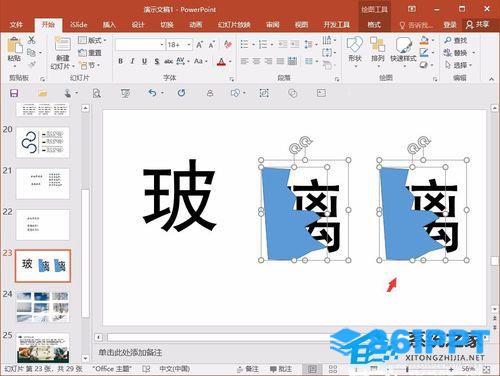The width and height of the screenshot is (500, 376).
Task: Toggle Bold formatting button
Action: [x=121, y=61]
